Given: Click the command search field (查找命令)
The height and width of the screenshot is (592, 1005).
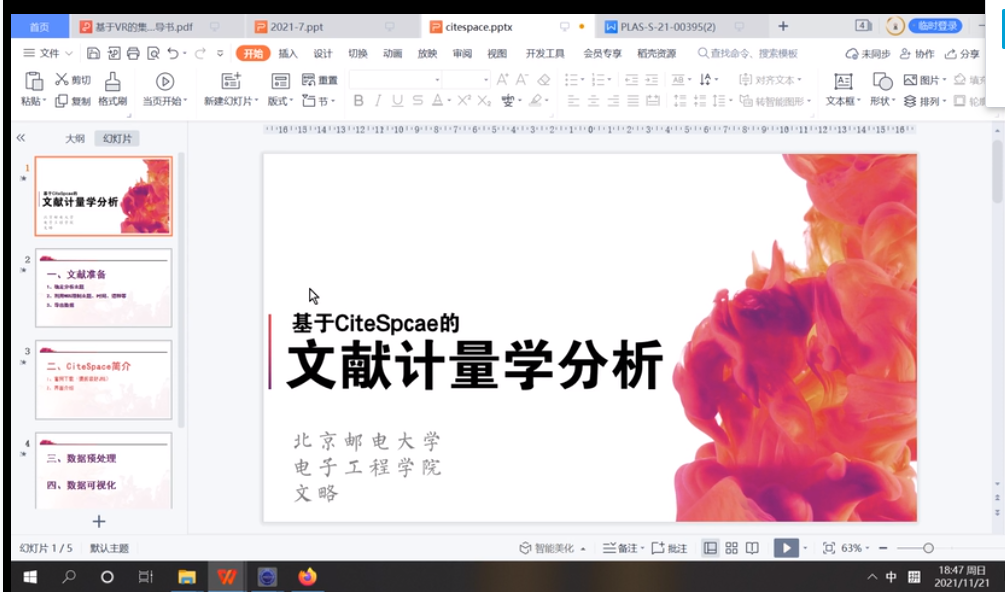Looking at the screenshot, I should pos(747,53).
